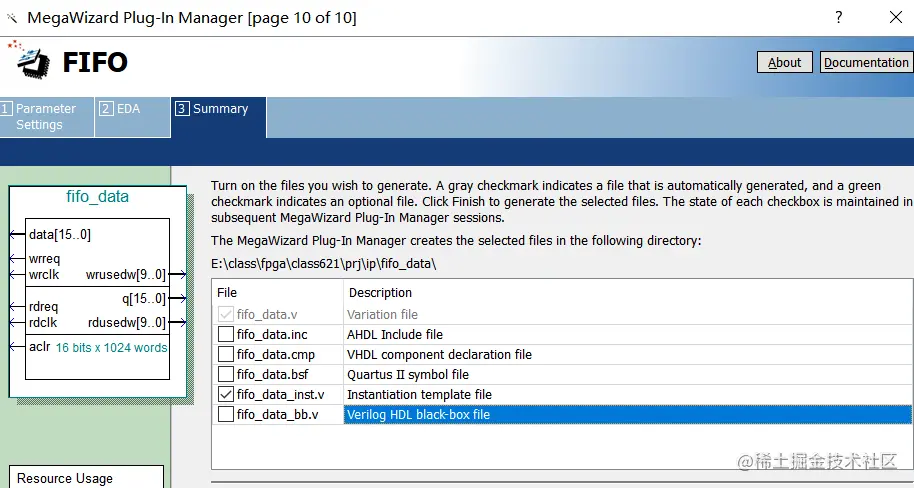Click the fifo_data_bb.v file name
This screenshot has height=488, width=914.
pos(277,415)
